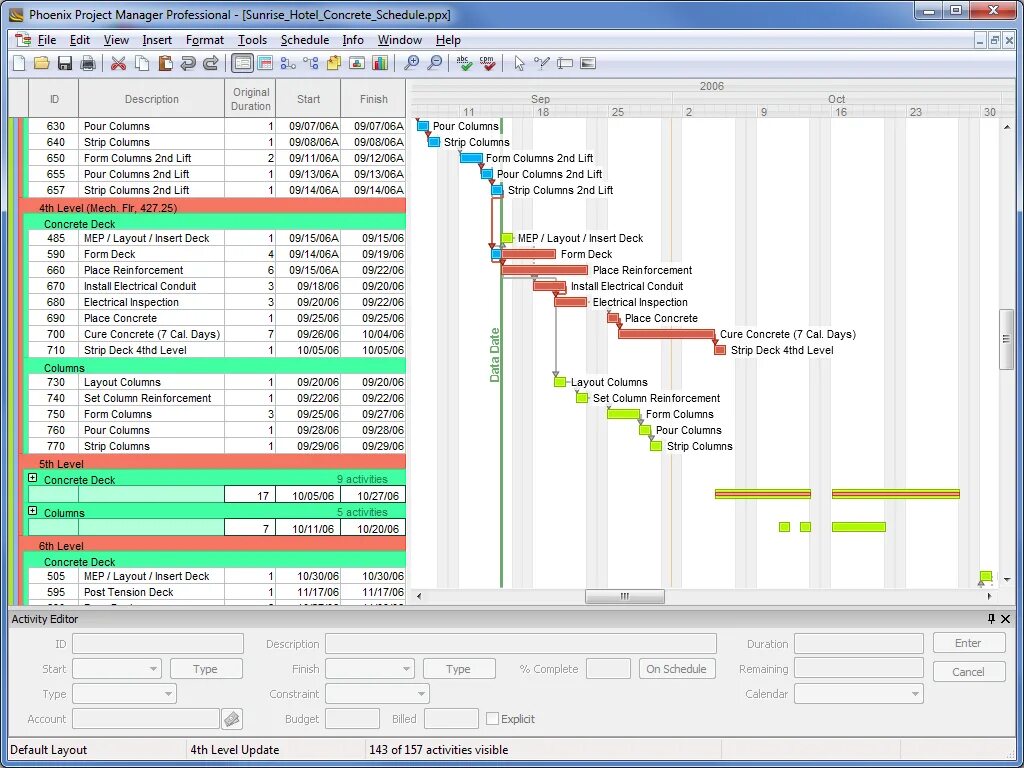Open a file with the folder icon

pyautogui.click(x=42, y=63)
